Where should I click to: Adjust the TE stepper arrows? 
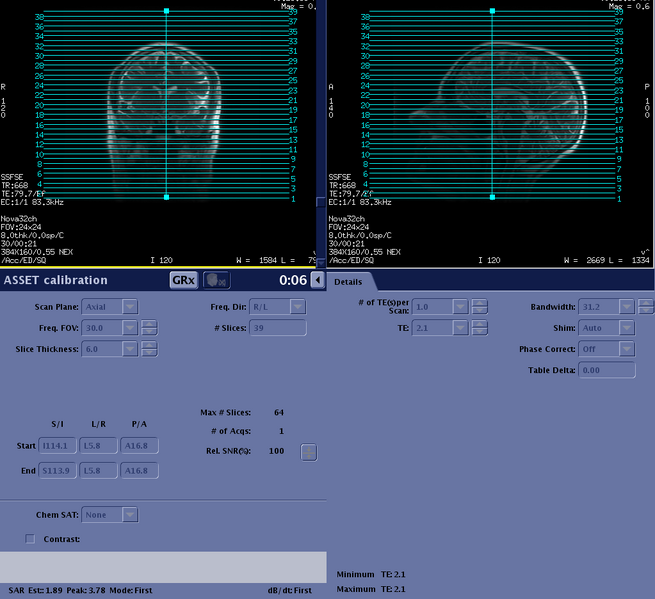[x=479, y=328]
